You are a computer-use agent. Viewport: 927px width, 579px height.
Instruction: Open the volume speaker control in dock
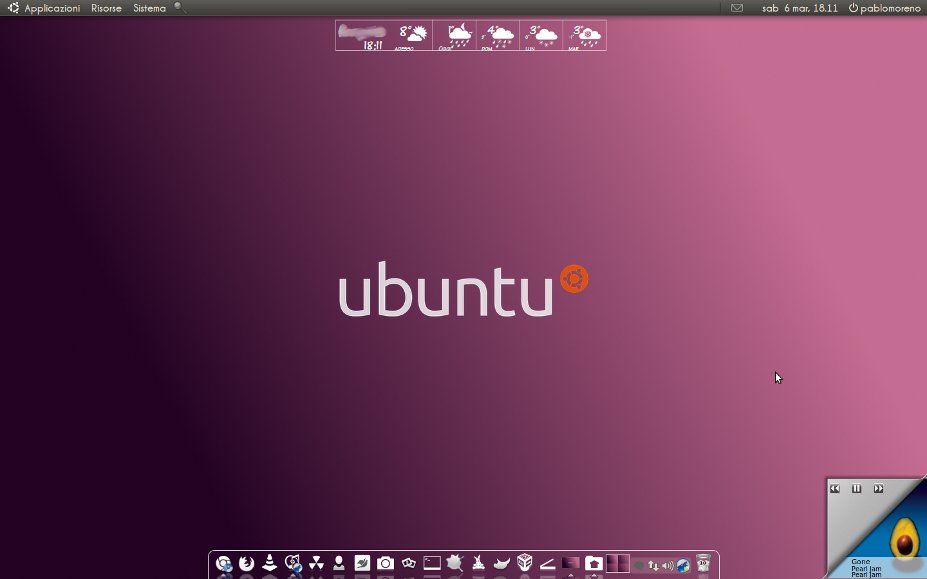[x=668, y=565]
